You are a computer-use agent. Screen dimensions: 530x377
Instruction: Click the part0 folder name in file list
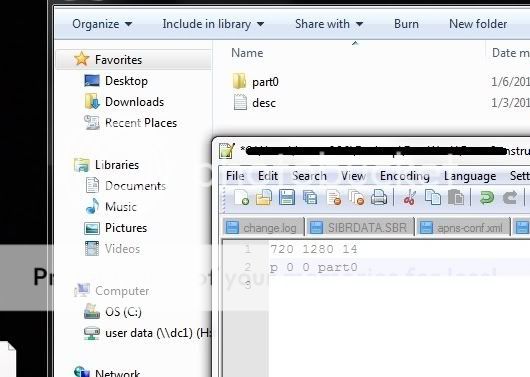pyautogui.click(x=265, y=82)
